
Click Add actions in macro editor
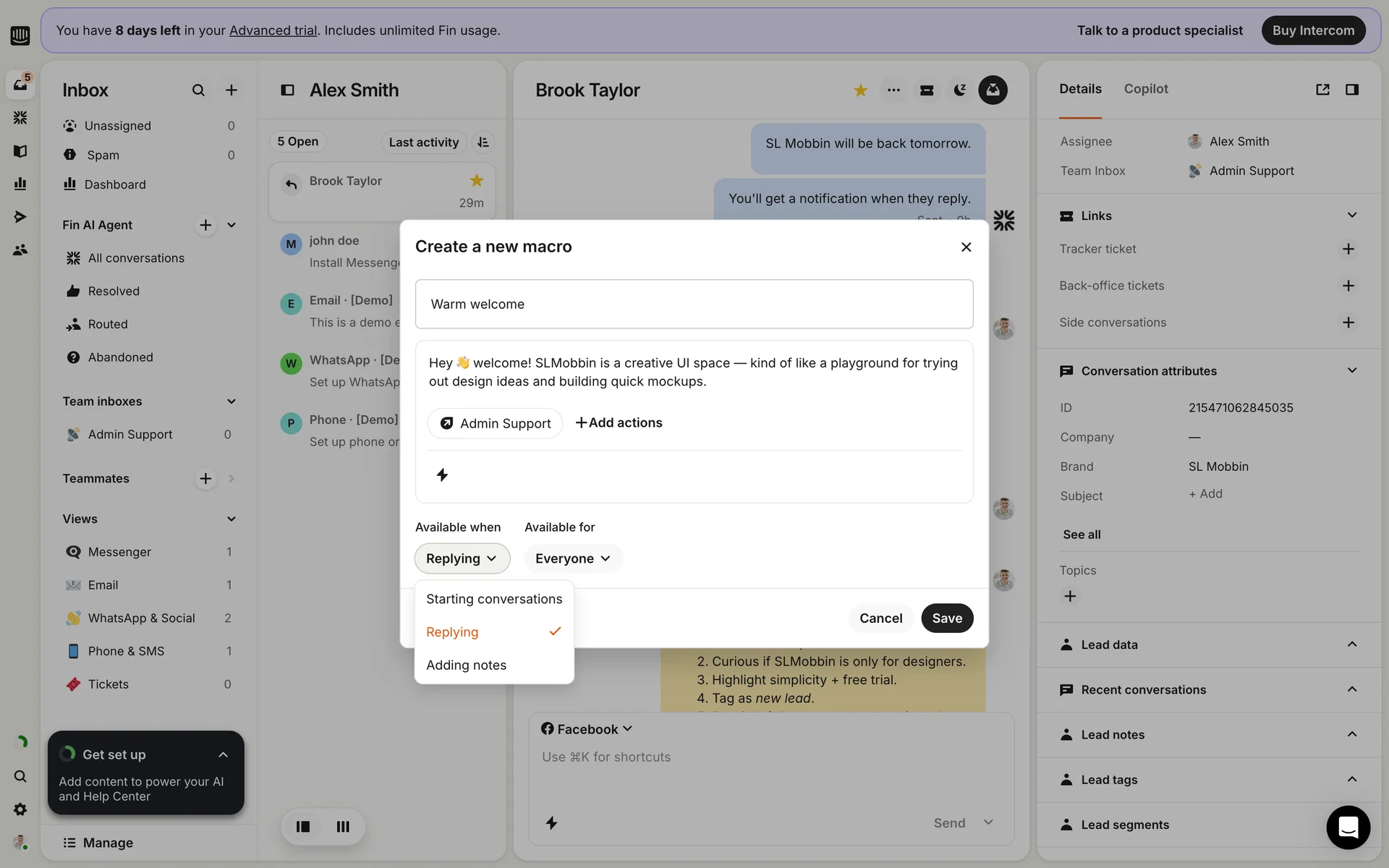(x=619, y=423)
